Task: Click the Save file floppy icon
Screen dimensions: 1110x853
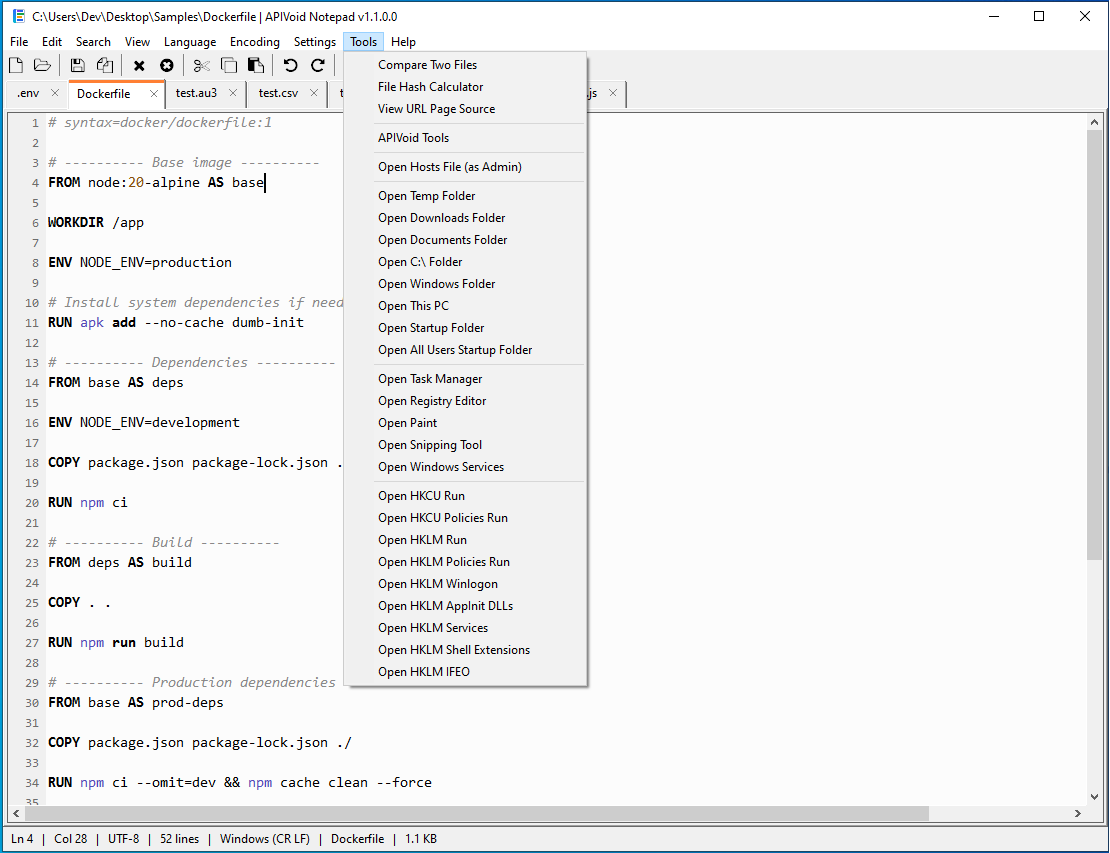Action: coord(77,66)
